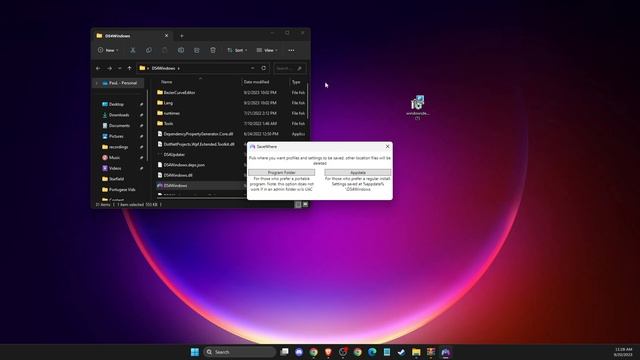
Task: Click the Cut icon in Explorer toolbar
Action: pyautogui.click(x=133, y=50)
